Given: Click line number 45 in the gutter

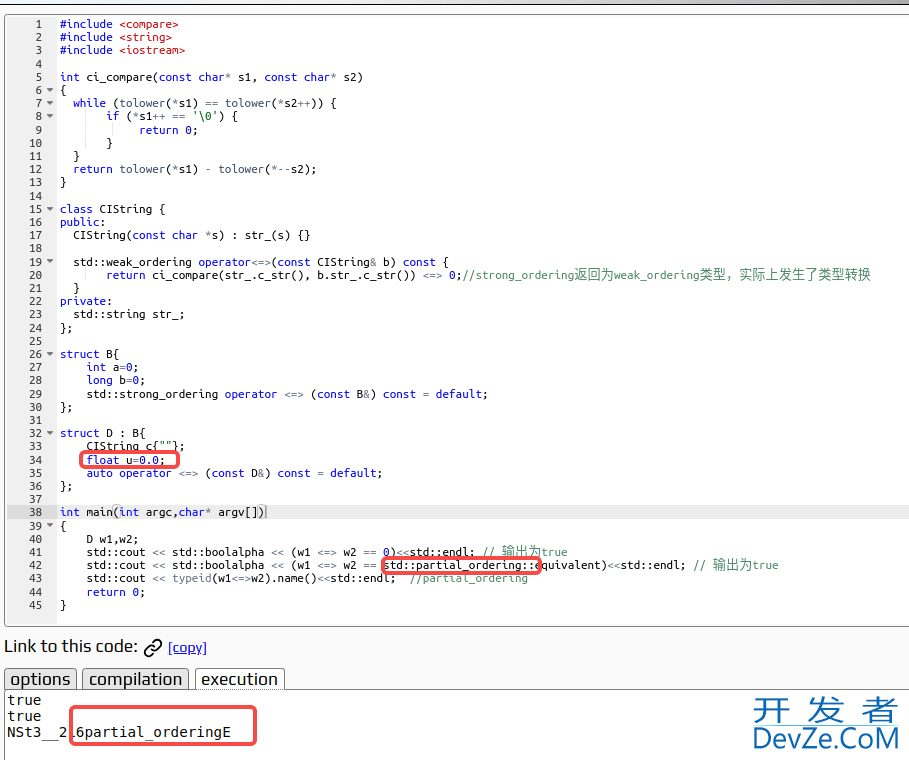Looking at the screenshot, I should click(x=35, y=605).
